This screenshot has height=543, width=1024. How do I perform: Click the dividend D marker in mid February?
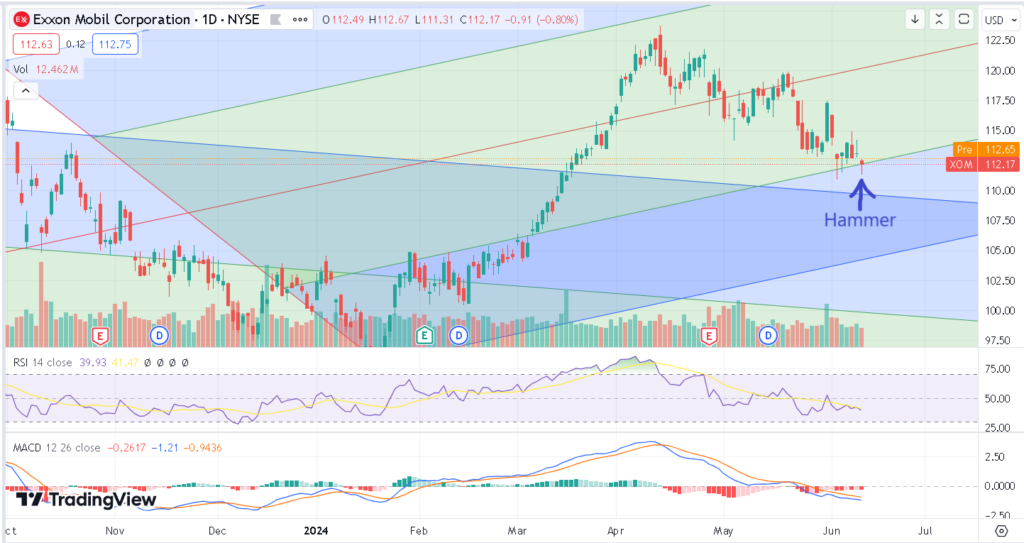pos(459,336)
